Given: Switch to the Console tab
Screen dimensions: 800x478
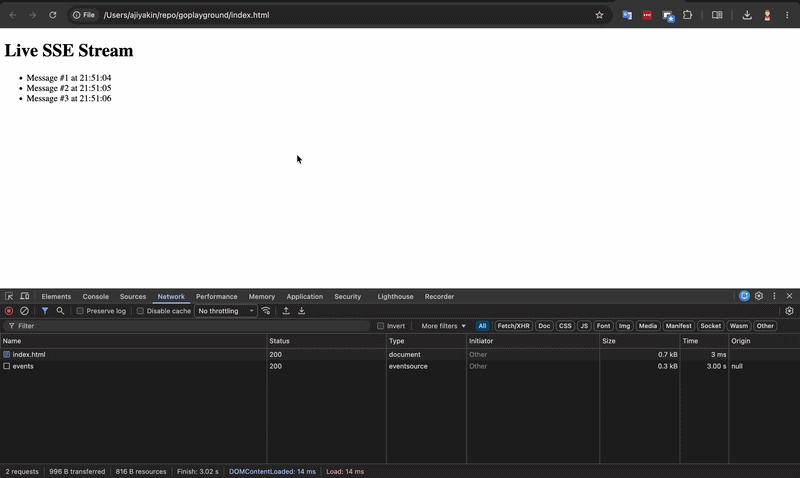Looking at the screenshot, I should [95, 296].
